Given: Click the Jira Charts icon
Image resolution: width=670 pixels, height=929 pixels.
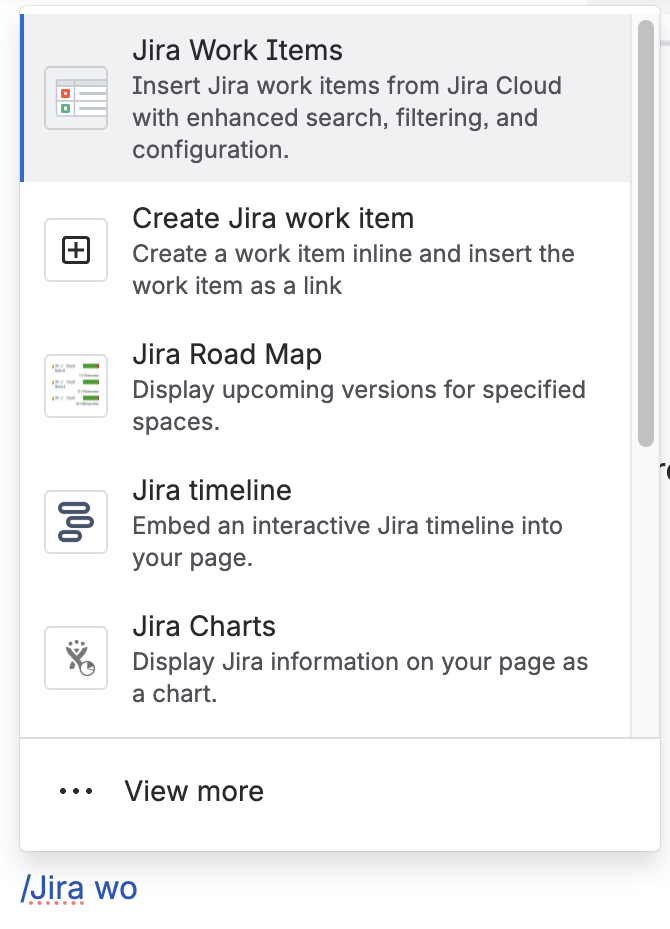Looking at the screenshot, I should click(76, 657).
